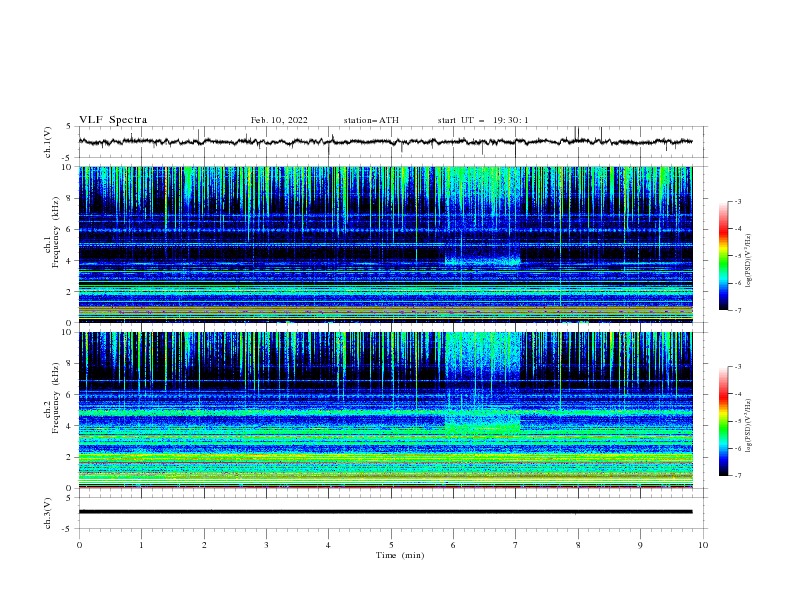Click the "ch.3(V)" waveform axis label
This screenshot has width=792, height=612.
pyautogui.click(x=48, y=513)
